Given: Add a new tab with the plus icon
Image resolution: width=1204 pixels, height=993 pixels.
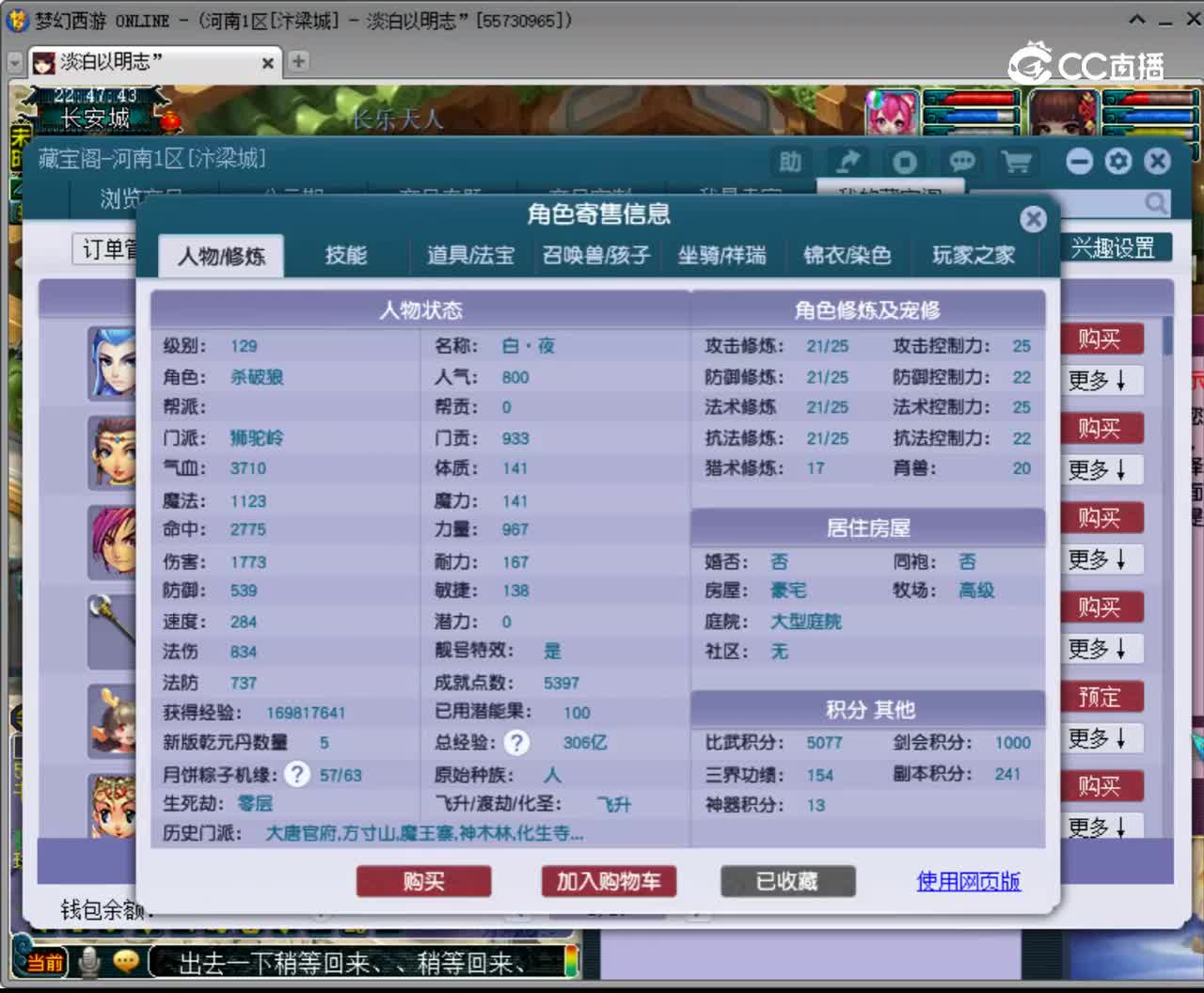Looking at the screenshot, I should 298,62.
